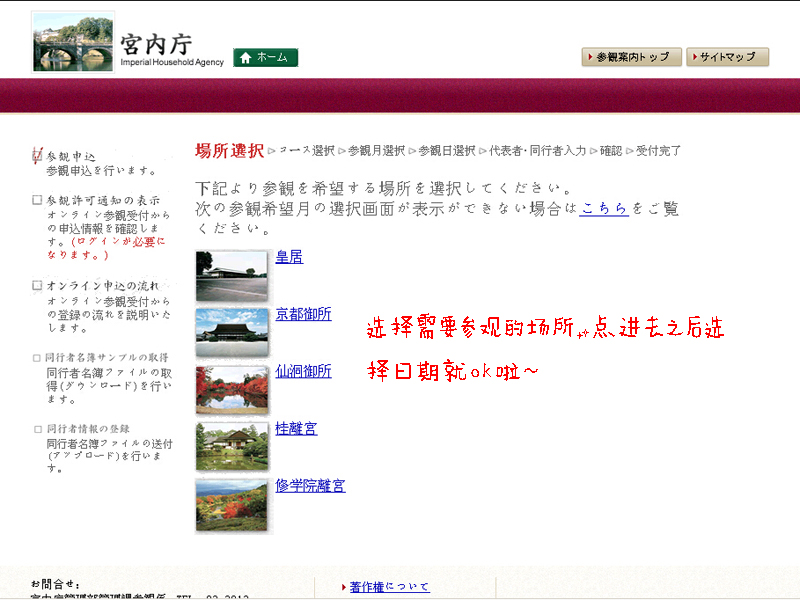Screen dimensions: 800x600
Task: Click the 修学院離宮 garden thumbnail
Action: point(232,505)
